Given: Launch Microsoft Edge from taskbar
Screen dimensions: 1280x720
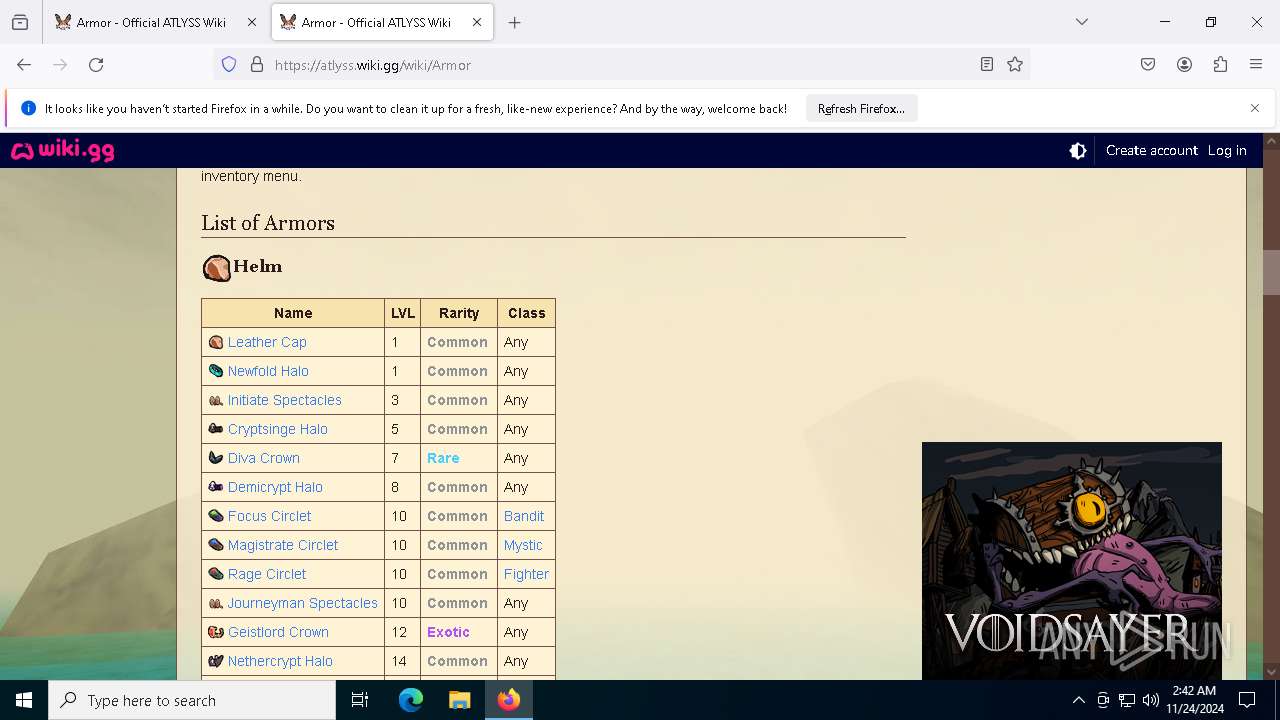Looking at the screenshot, I should coord(411,700).
